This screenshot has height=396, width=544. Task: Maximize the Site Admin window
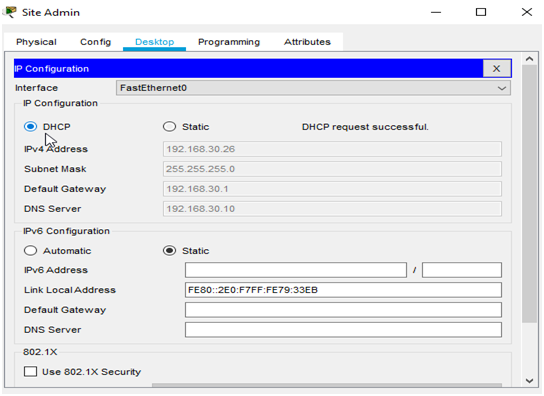point(481,12)
